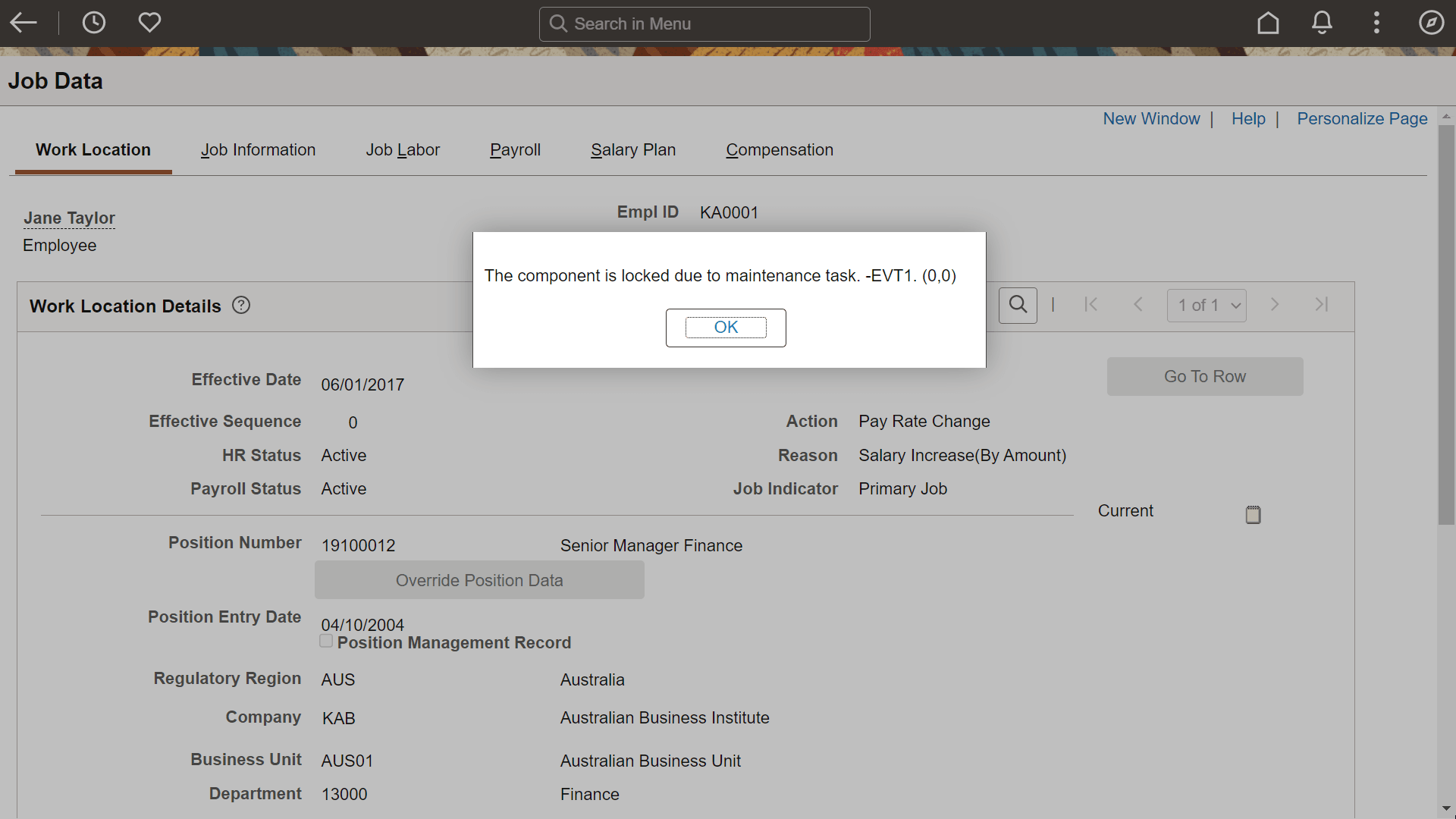Click in the Search in Menu field

click(704, 24)
